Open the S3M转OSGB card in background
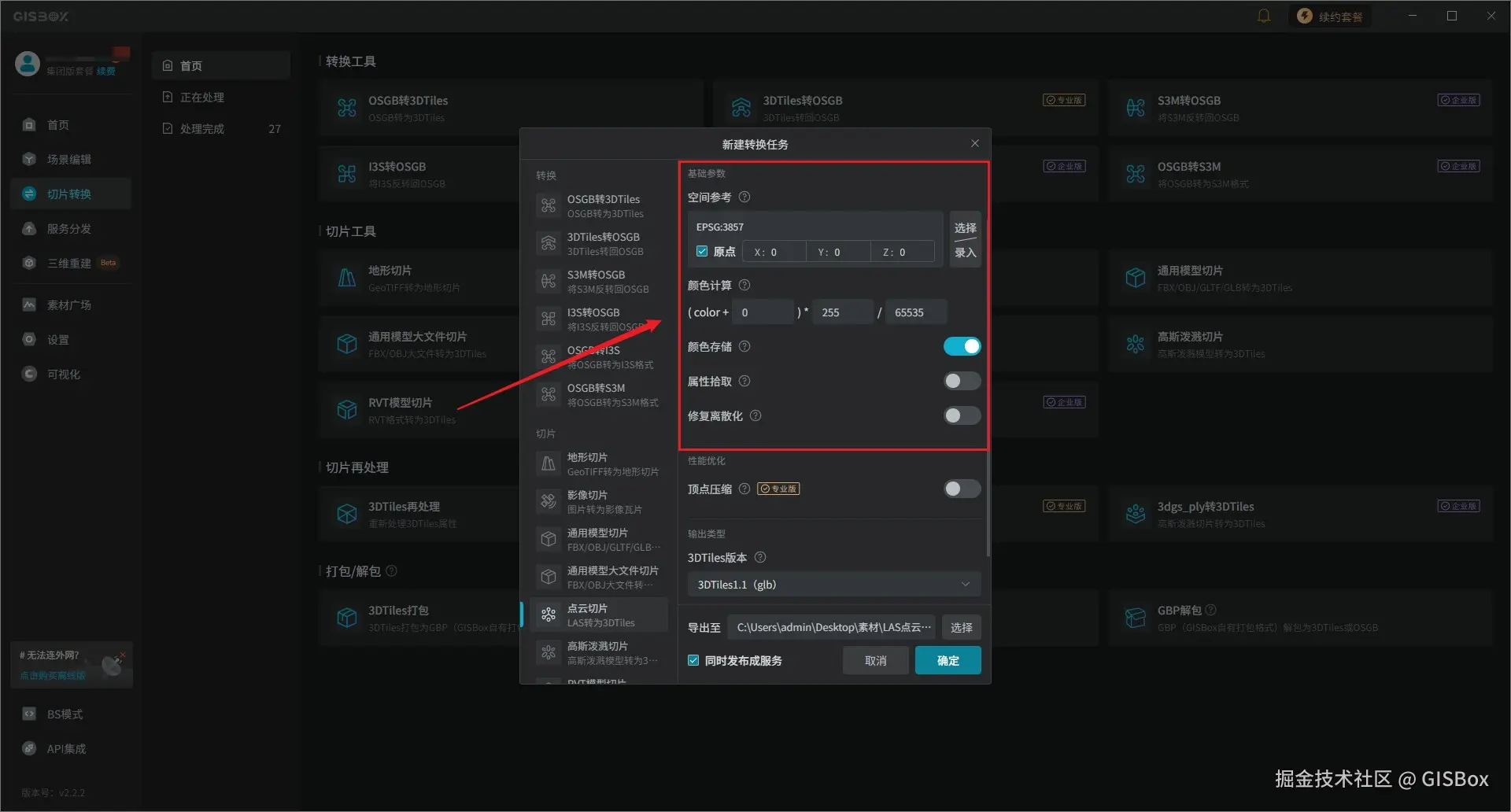This screenshot has height=812, width=1511. click(x=1300, y=108)
